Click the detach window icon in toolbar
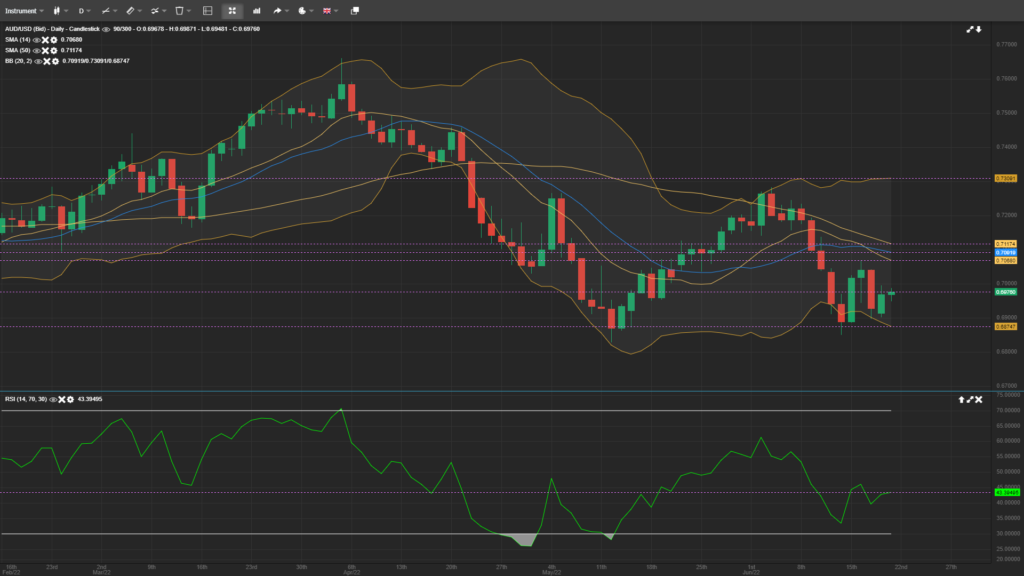The height and width of the screenshot is (576, 1024). pyautogui.click(x=354, y=10)
